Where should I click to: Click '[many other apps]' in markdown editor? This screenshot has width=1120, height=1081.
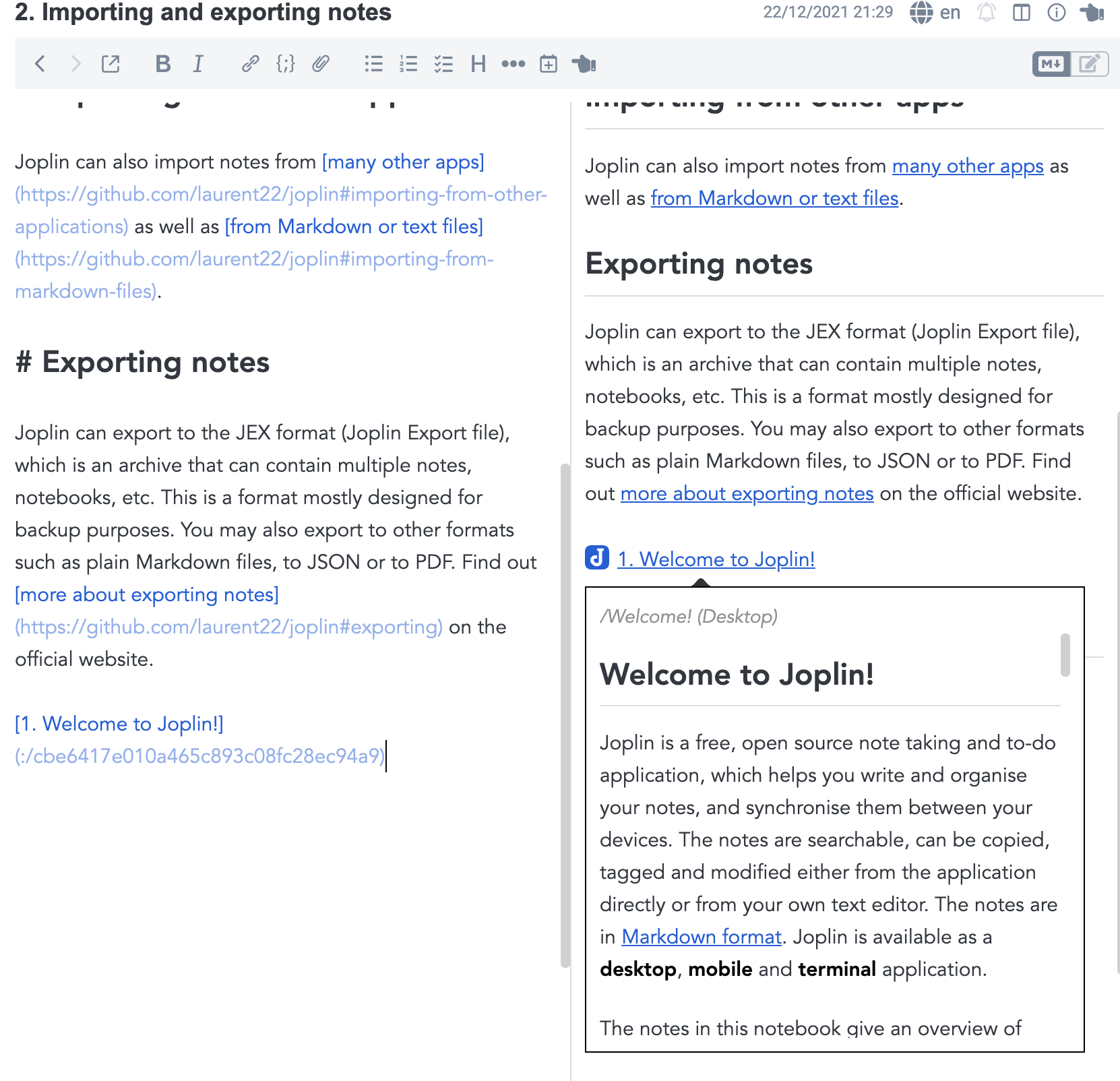click(403, 162)
